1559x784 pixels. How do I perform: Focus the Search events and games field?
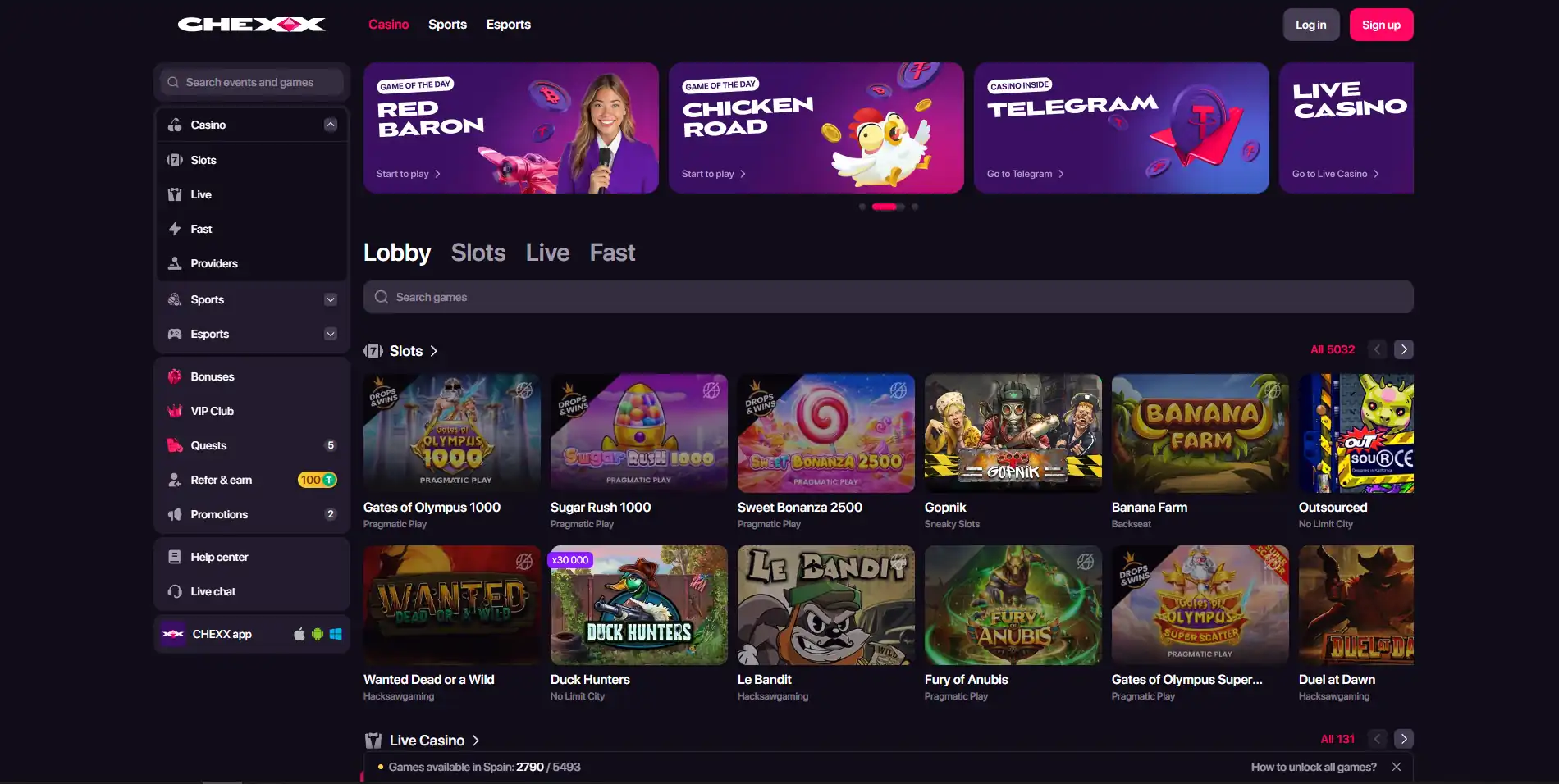pyautogui.click(x=252, y=82)
